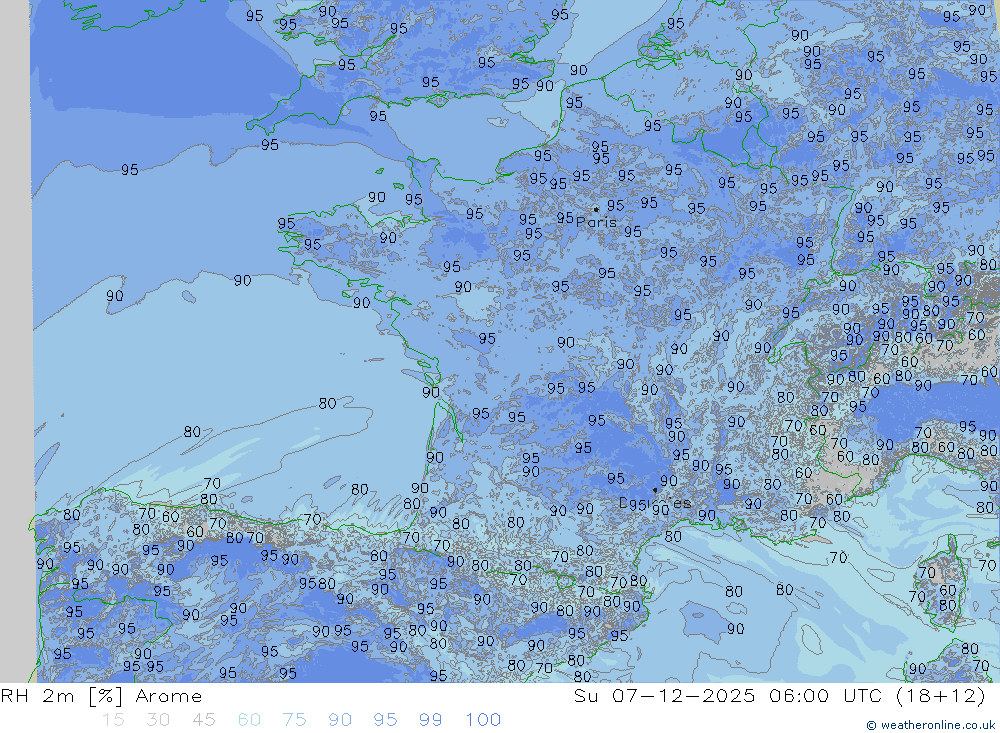
Task: Click the Paris city label
Action: (x=596, y=223)
